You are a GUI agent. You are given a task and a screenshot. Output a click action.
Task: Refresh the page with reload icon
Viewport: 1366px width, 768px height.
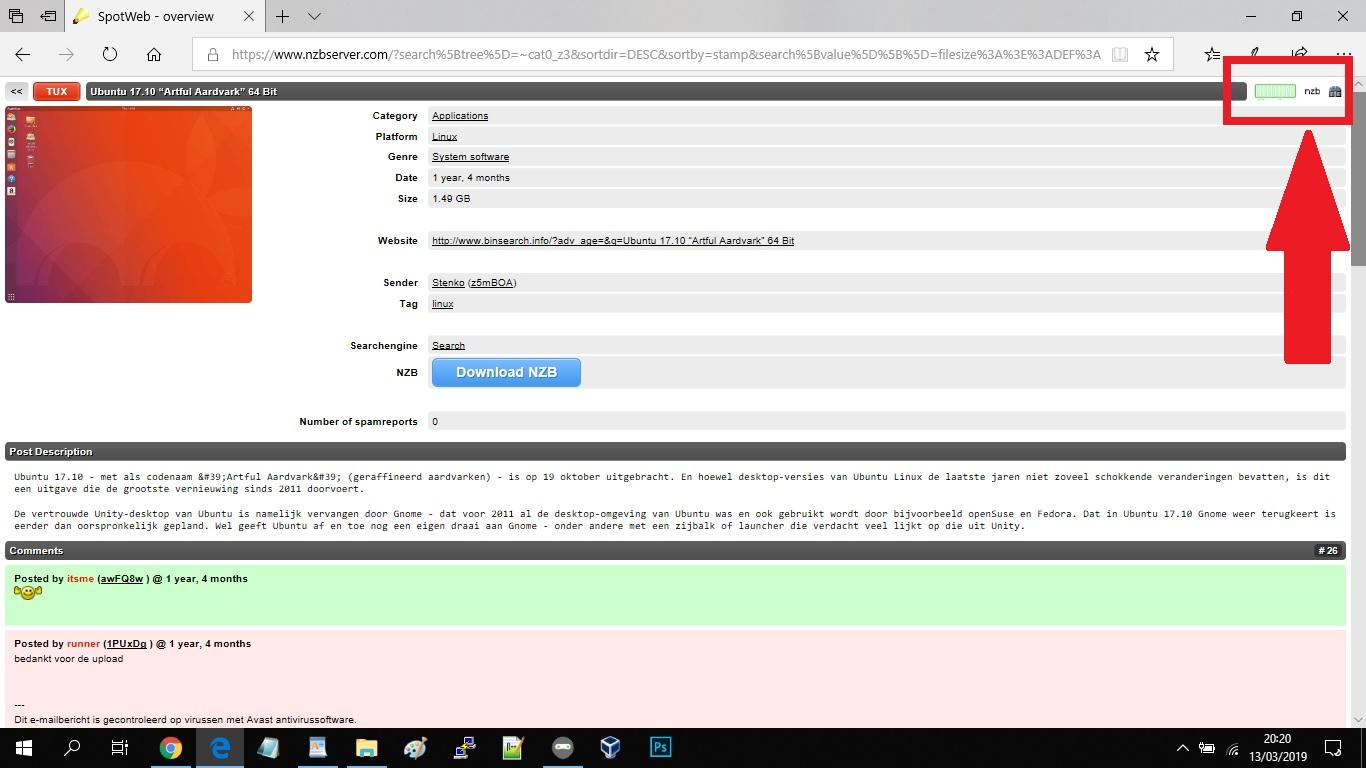click(x=110, y=54)
